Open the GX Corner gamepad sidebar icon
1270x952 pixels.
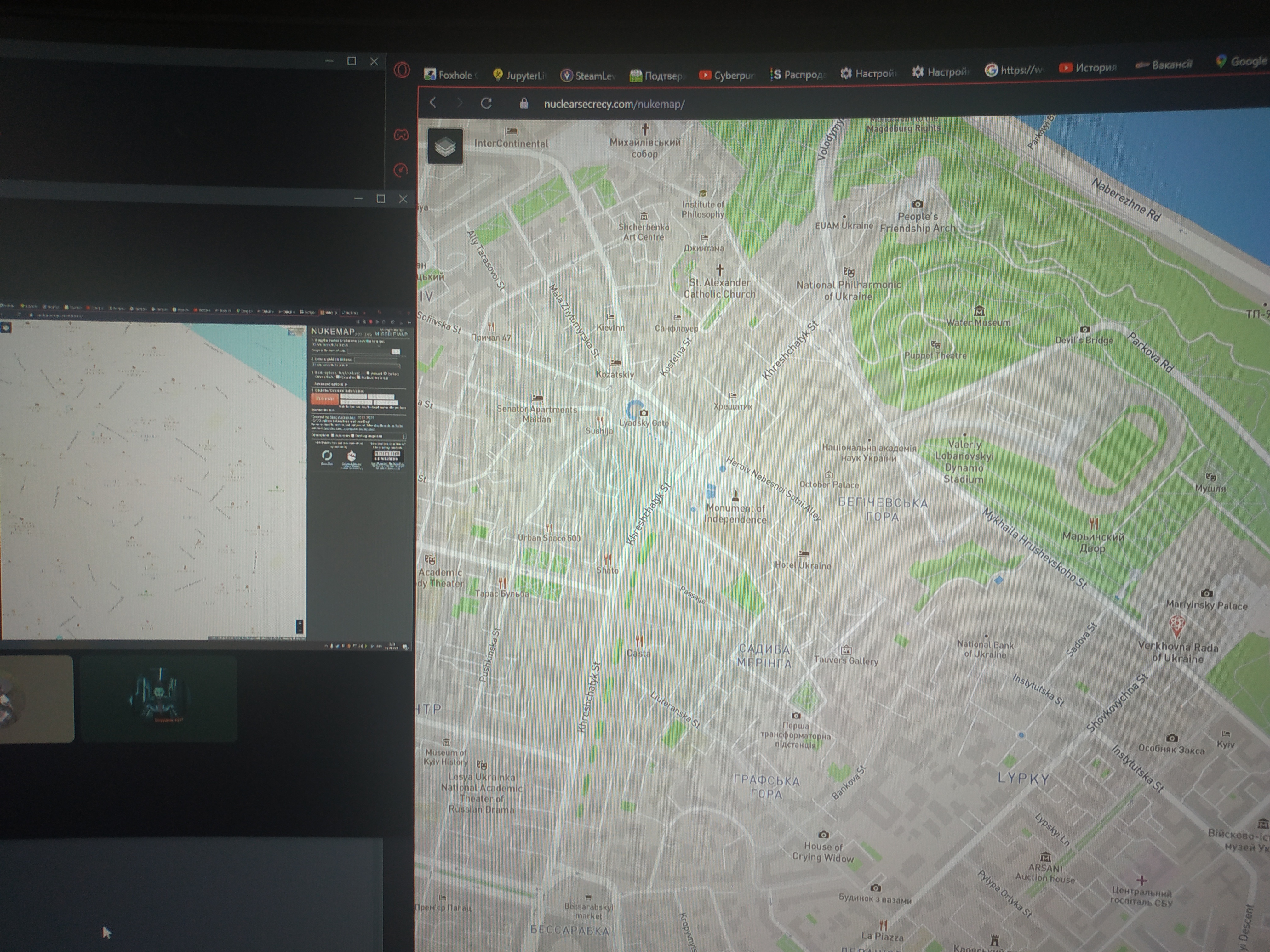(401, 135)
